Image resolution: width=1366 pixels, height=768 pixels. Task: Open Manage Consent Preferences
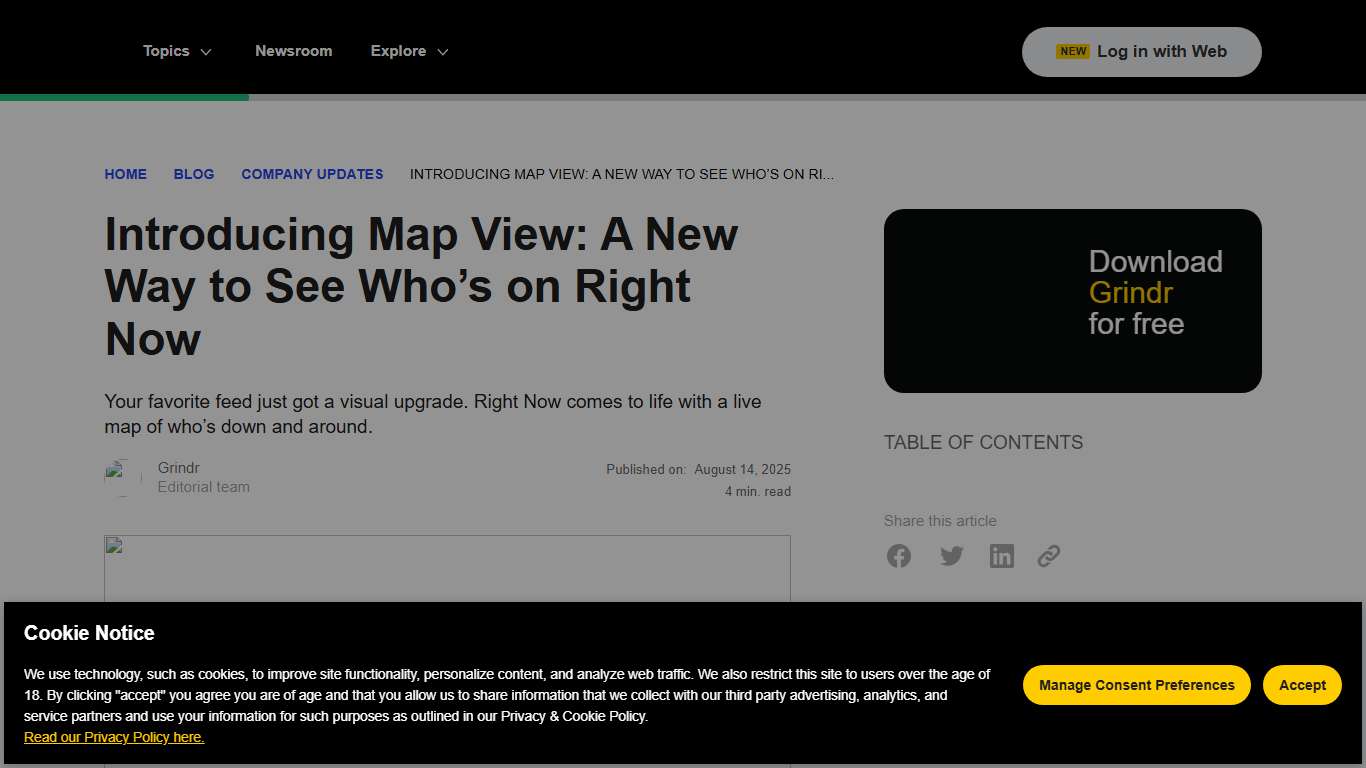[1136, 685]
